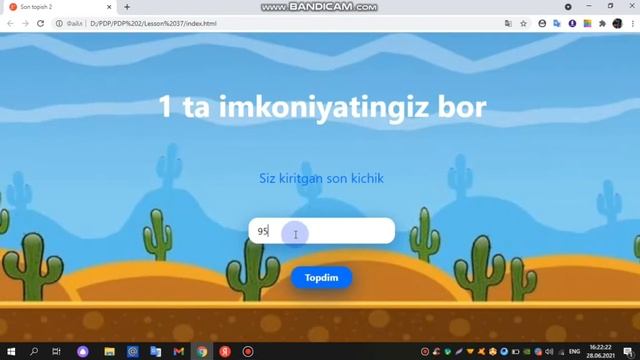The width and height of the screenshot is (640, 360).
Task: Open the notification center icon
Action: (x=629, y=351)
